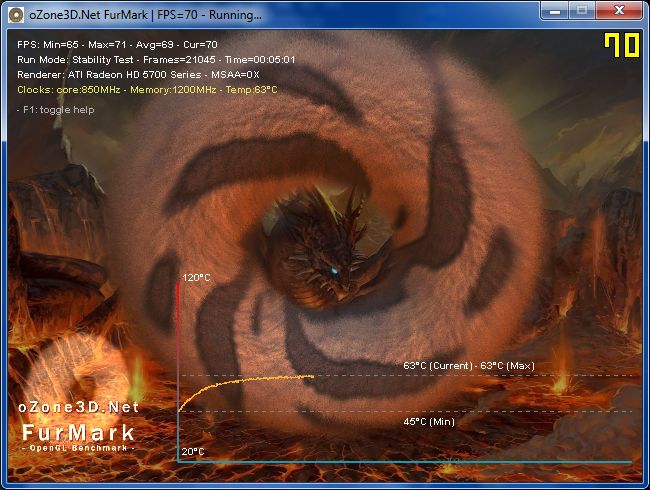The image size is (650, 490).
Task: Click the 'FurMark' logo text
Action: click(x=78, y=433)
